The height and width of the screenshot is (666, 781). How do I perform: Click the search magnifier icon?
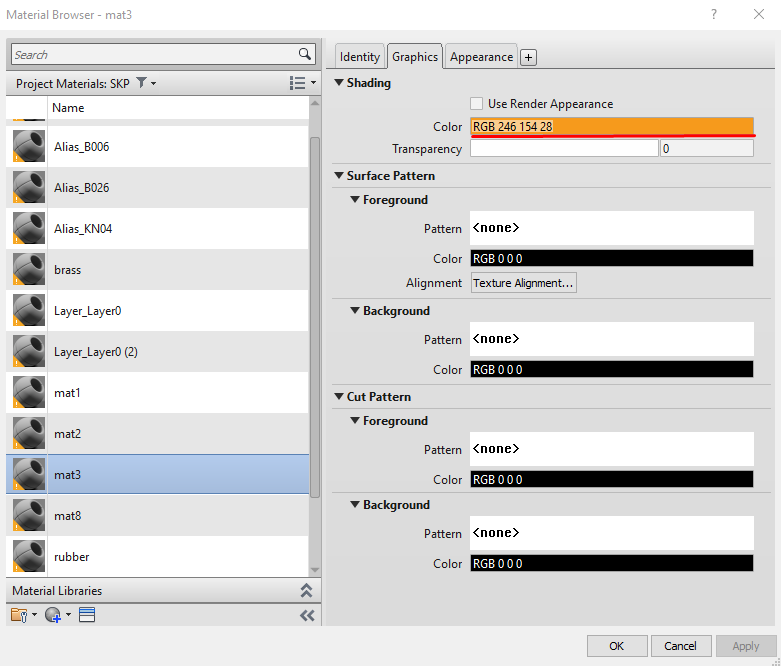point(304,54)
